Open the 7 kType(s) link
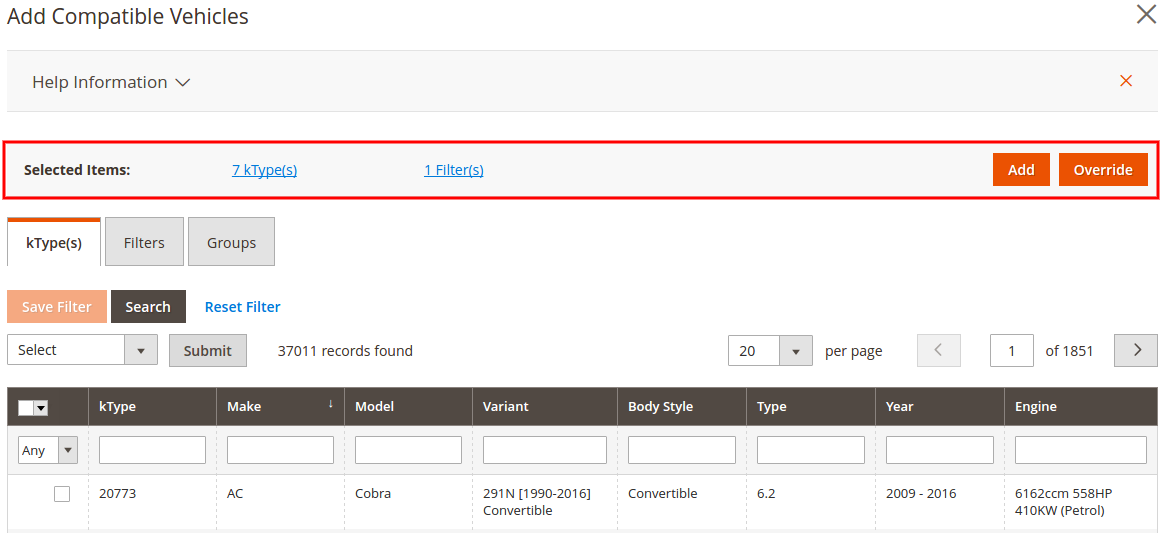This screenshot has width=1165, height=533. point(264,170)
